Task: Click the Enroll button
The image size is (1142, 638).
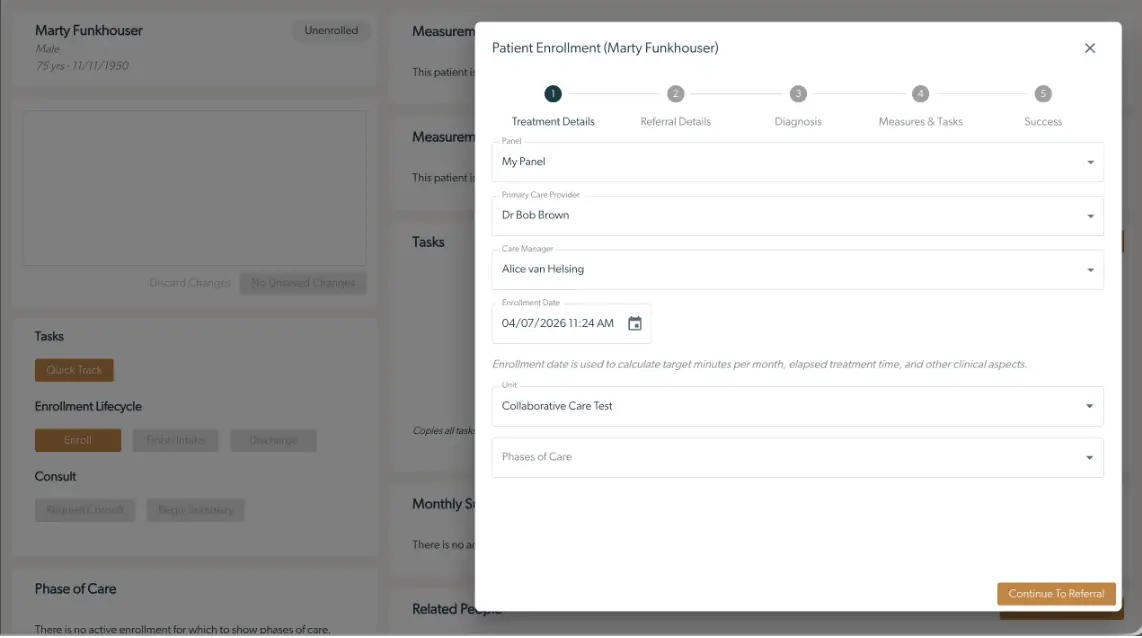Action: point(78,440)
